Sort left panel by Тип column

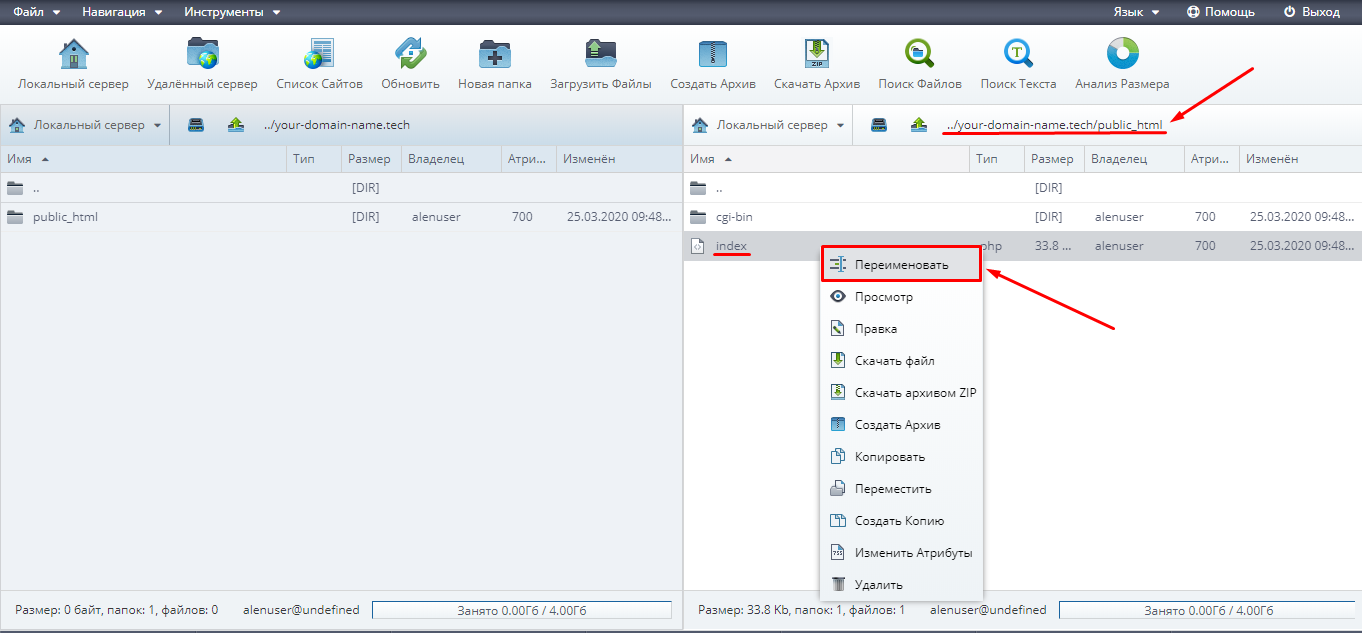point(314,159)
